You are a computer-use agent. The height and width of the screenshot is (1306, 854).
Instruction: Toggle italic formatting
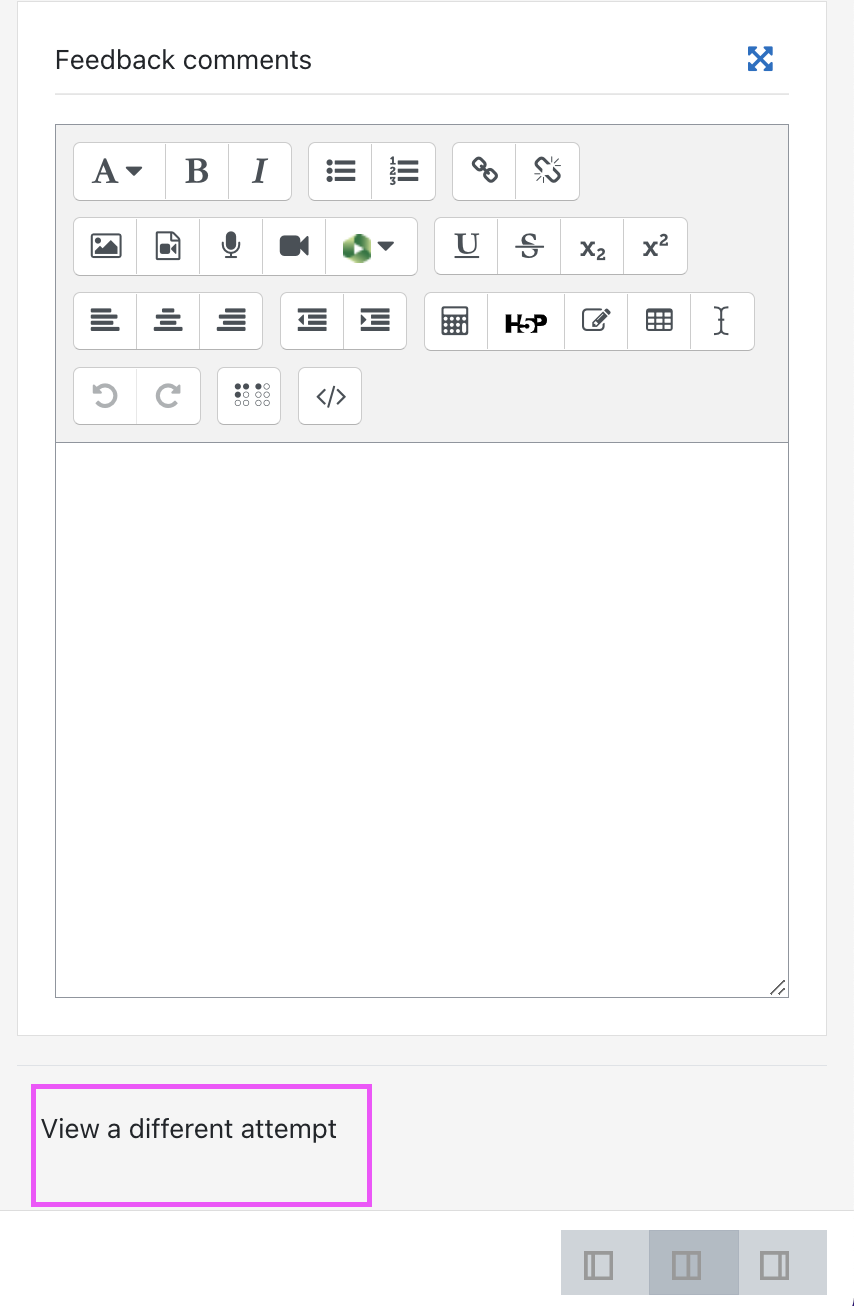point(260,171)
